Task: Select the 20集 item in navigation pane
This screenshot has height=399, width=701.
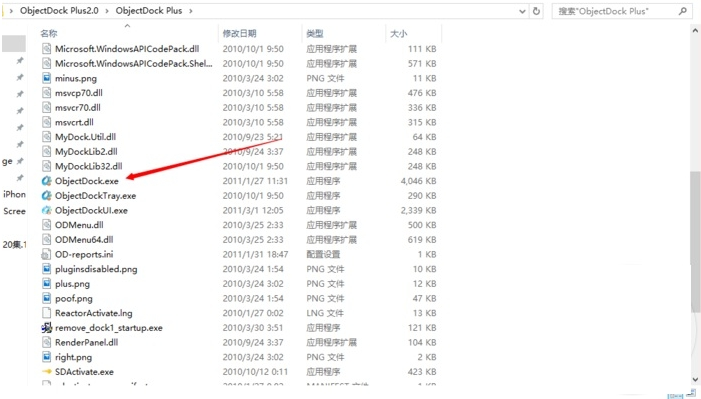Action: (x=14, y=245)
